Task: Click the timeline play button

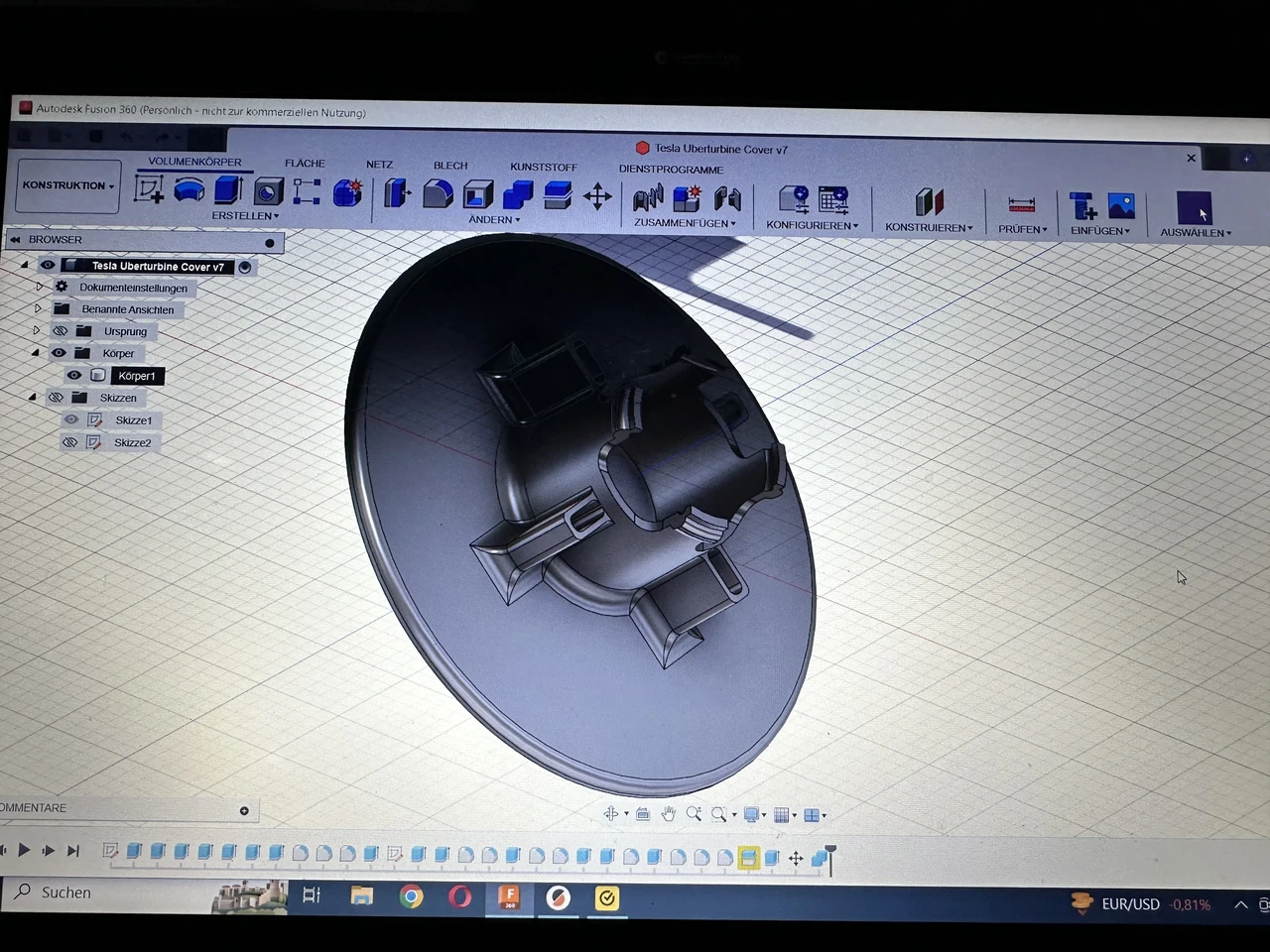Action: click(24, 851)
